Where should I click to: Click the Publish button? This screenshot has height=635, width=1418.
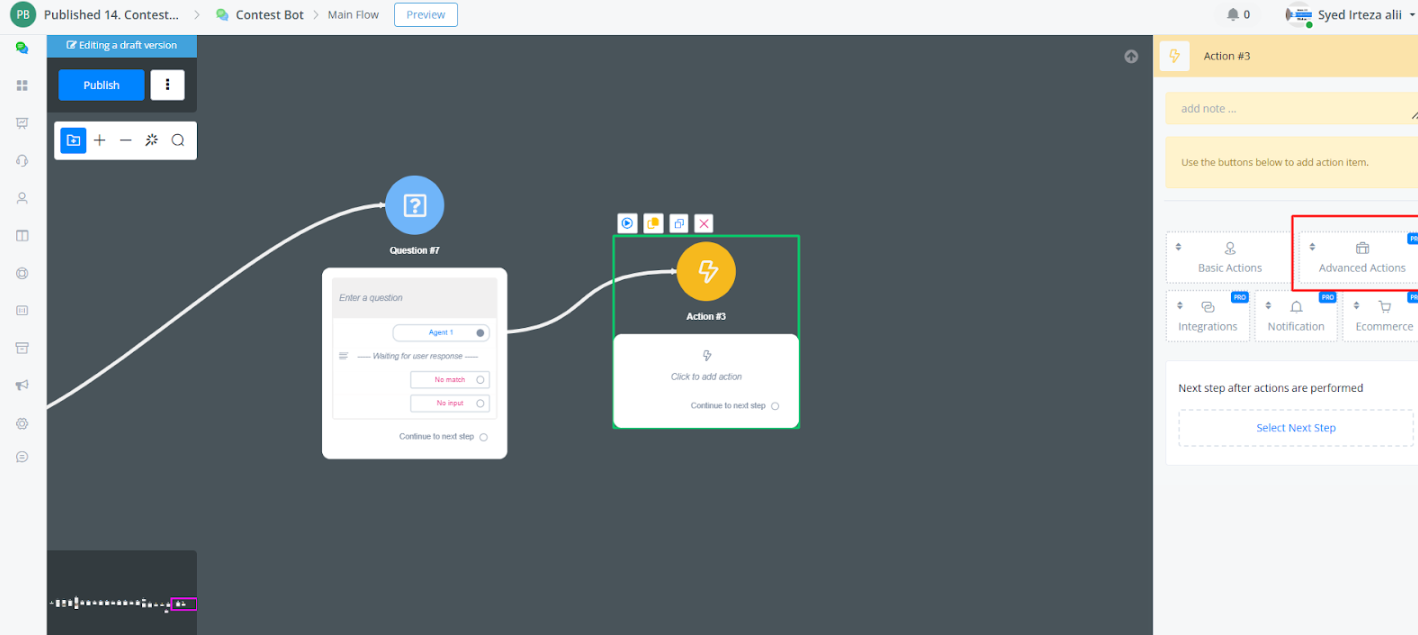pos(101,85)
